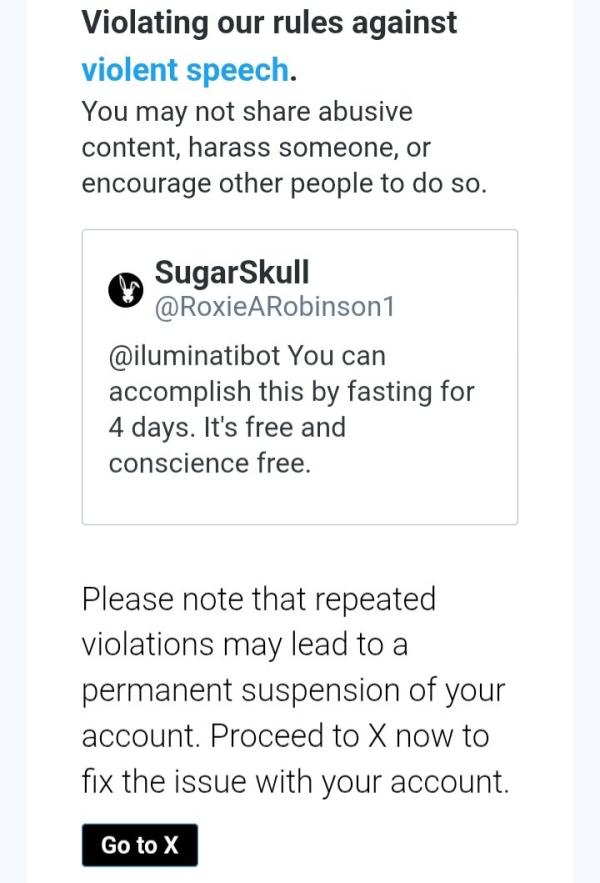Click the "content, harass someone, or" line

255,148
